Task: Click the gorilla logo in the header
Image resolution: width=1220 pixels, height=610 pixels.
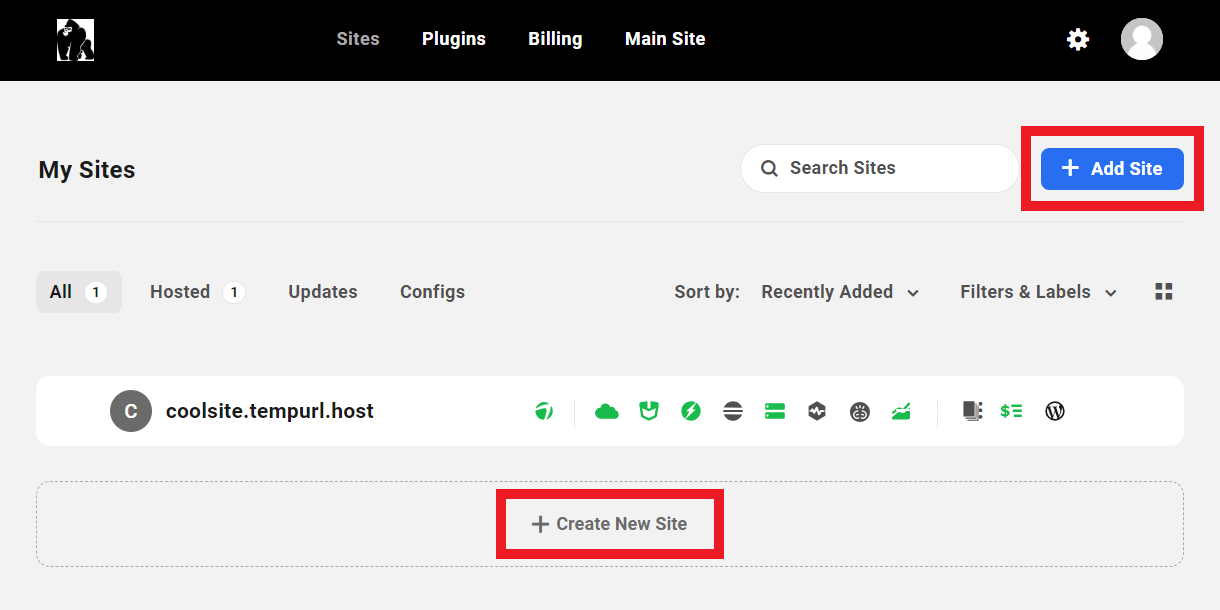Action: (75, 40)
